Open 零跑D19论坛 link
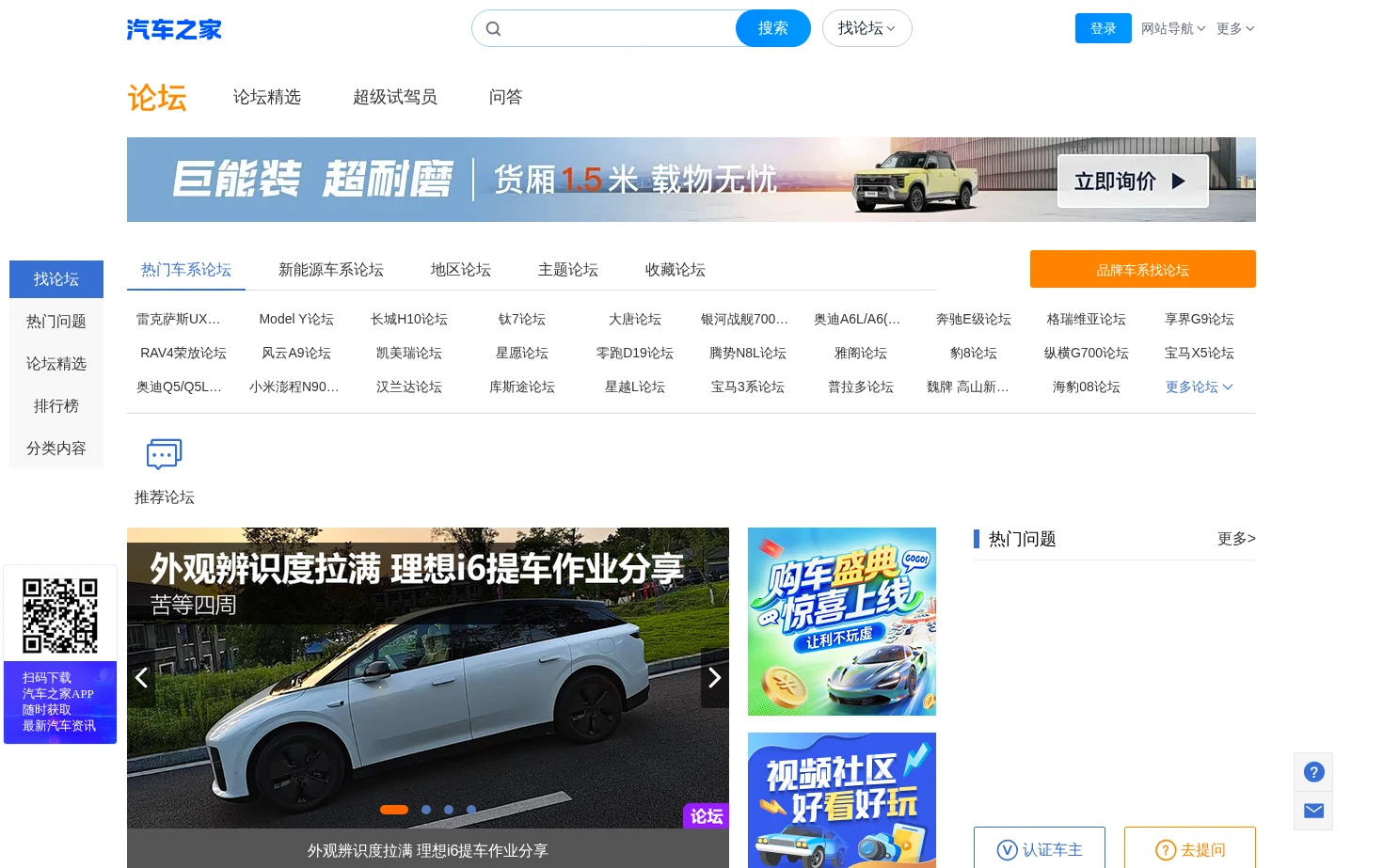The image size is (1383, 868). tap(635, 353)
